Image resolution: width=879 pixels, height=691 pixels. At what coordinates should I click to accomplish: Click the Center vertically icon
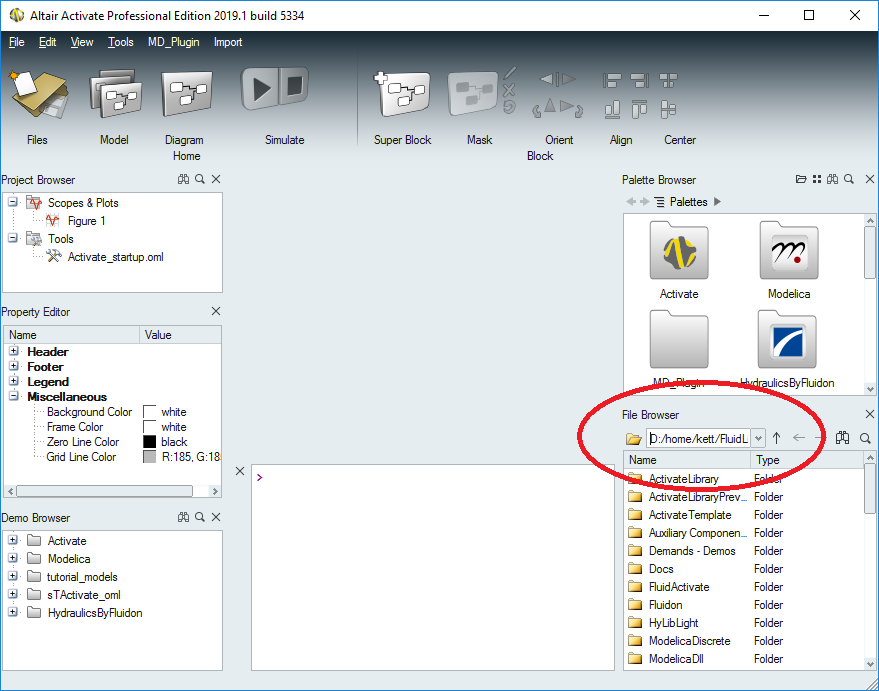pyautogui.click(x=668, y=109)
